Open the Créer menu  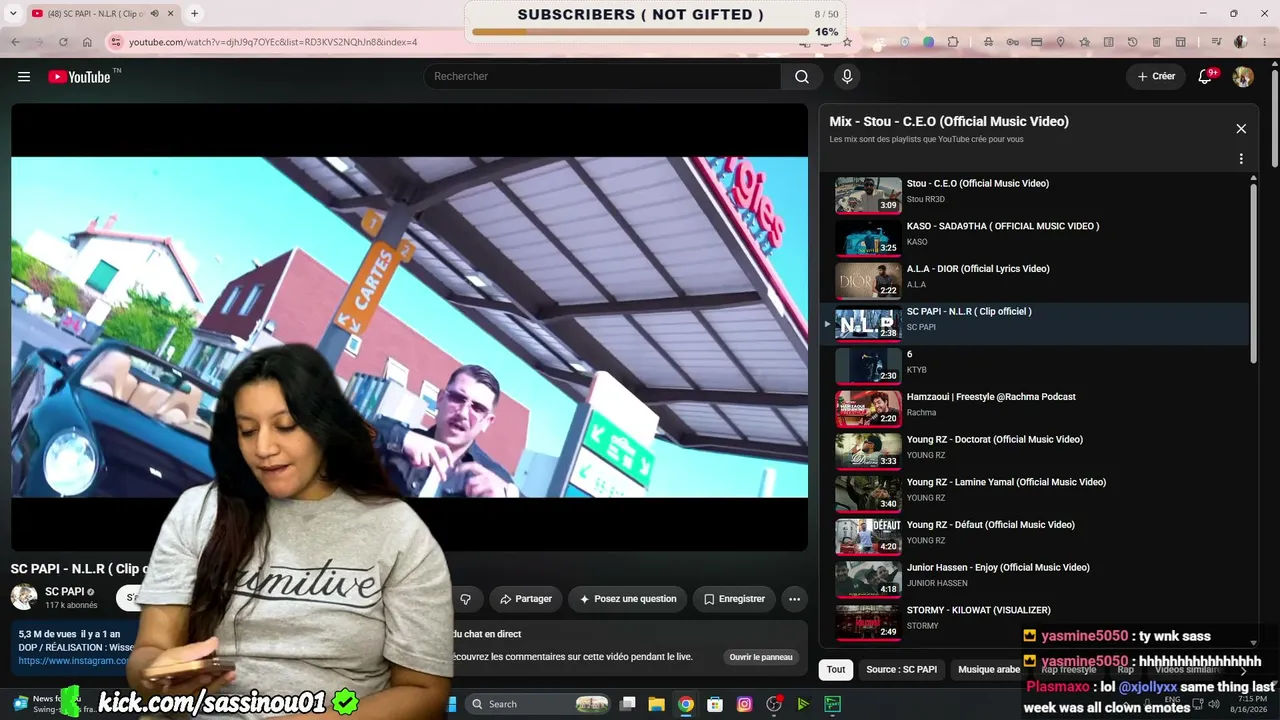point(1156,77)
